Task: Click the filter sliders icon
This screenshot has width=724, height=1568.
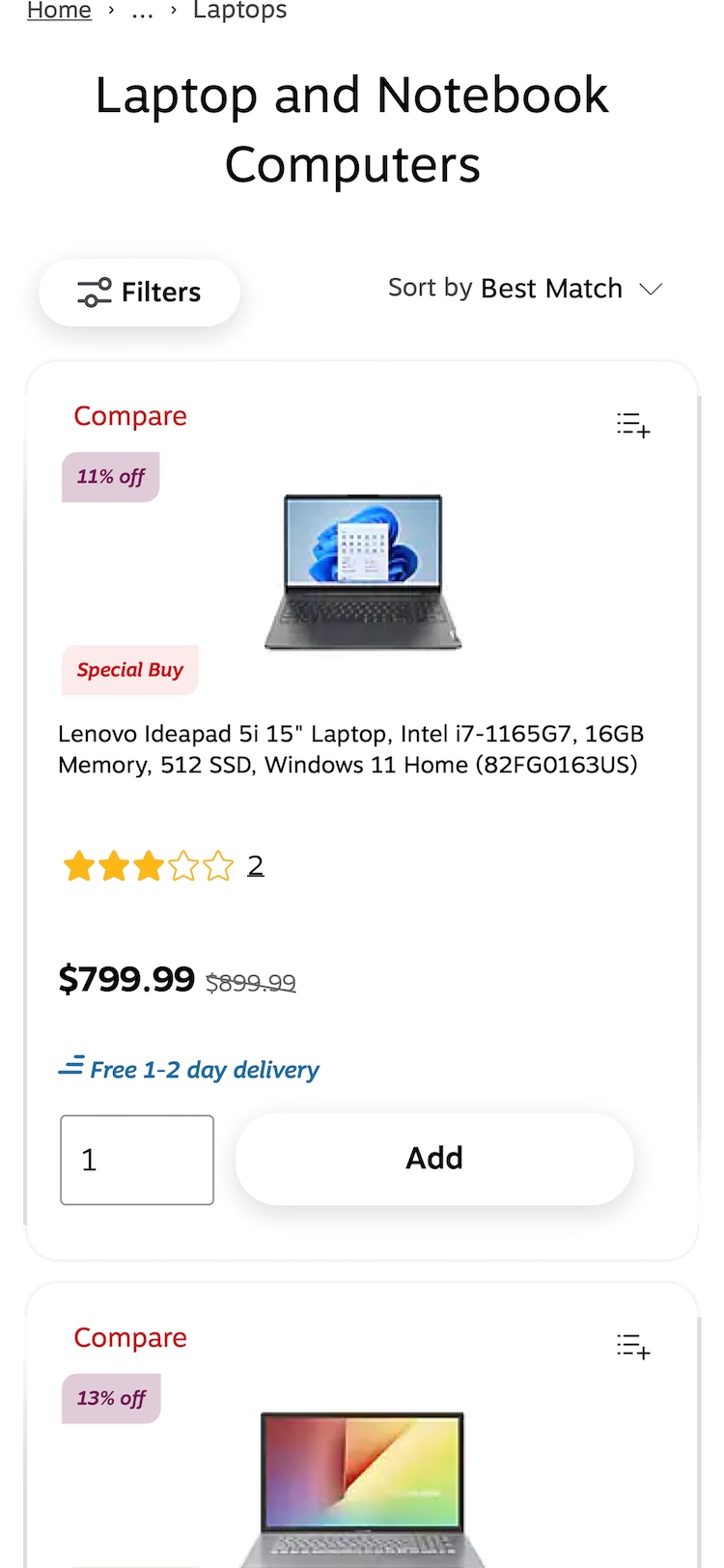Action: (x=95, y=293)
